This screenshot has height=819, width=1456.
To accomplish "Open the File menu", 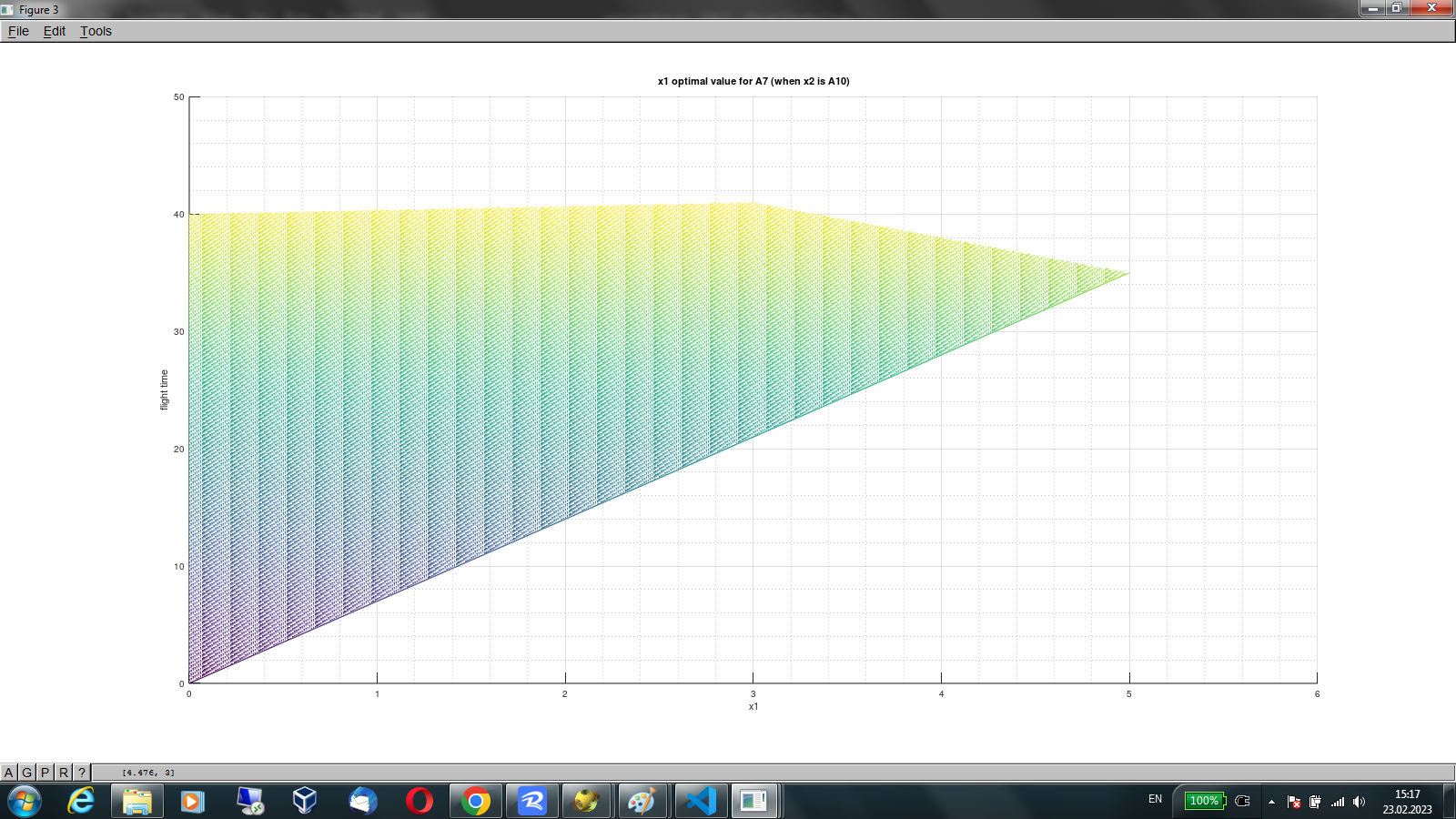I will pyautogui.click(x=18, y=31).
